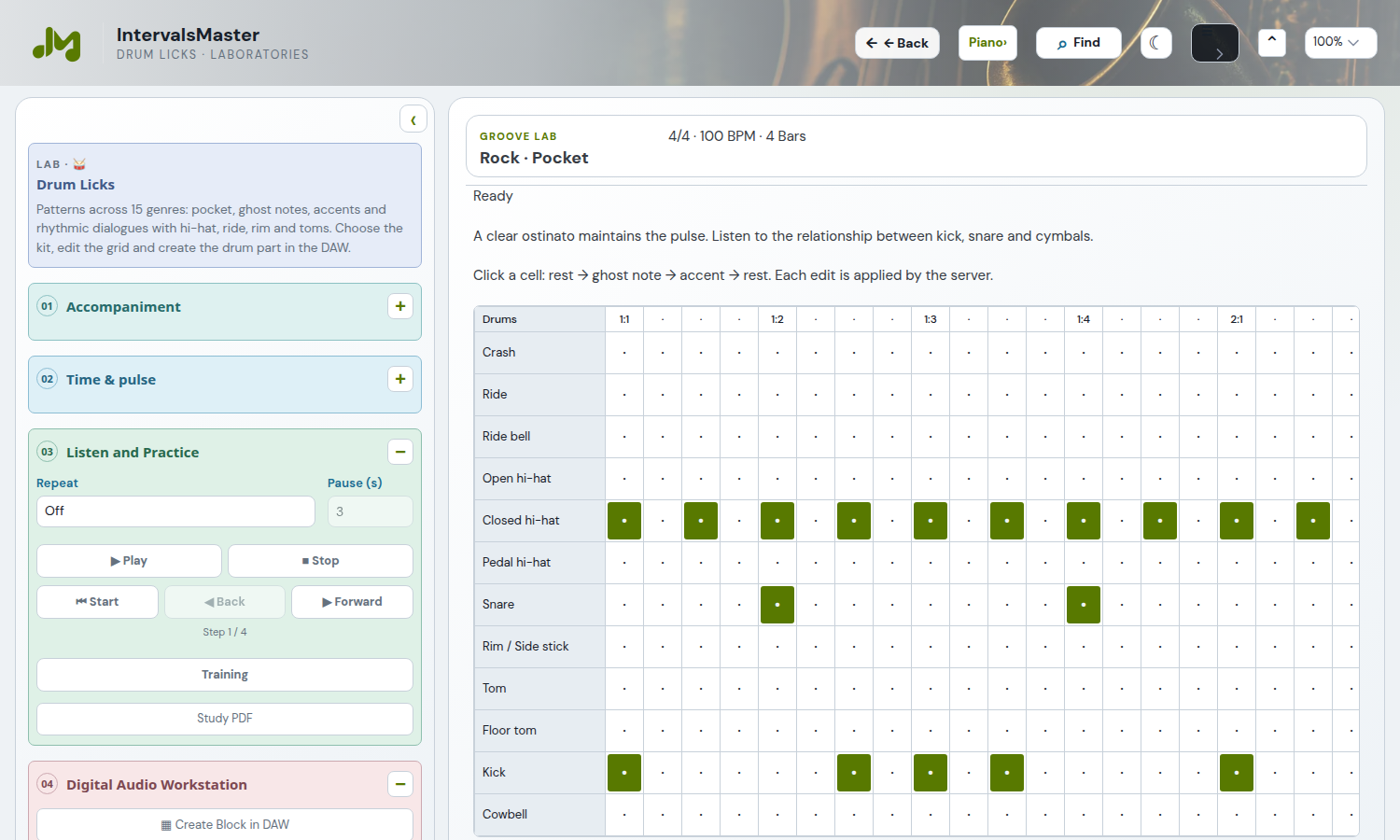
Task: Open the 100% zoom dropdown
Action: click(x=1340, y=43)
